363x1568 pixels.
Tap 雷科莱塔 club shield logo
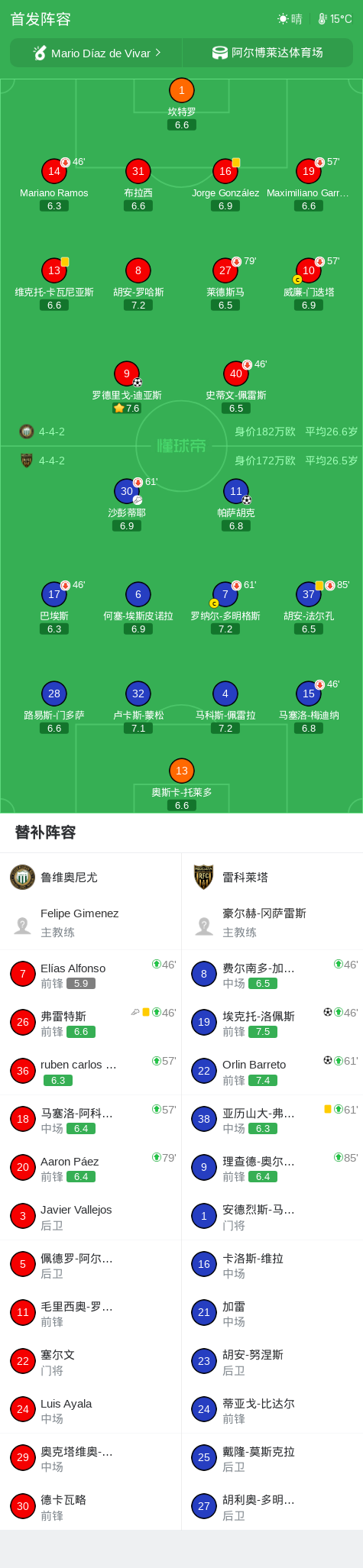(203, 877)
